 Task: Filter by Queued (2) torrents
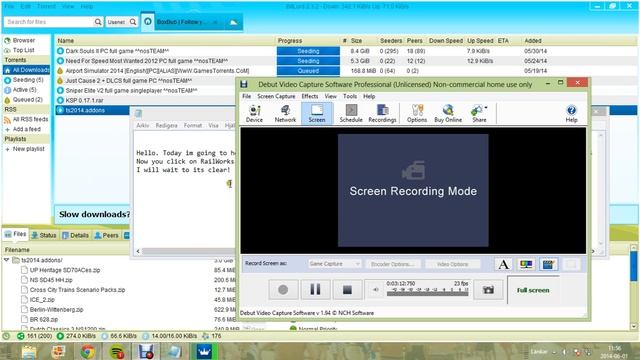(27, 100)
